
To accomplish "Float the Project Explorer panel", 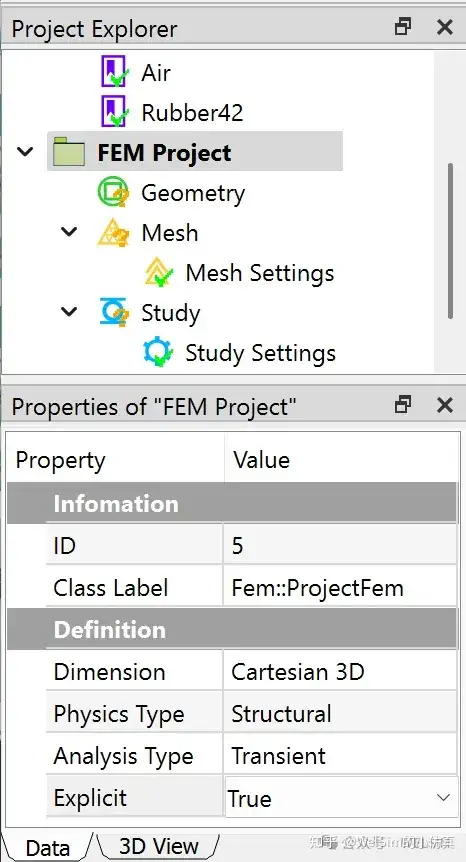I will (403, 27).
